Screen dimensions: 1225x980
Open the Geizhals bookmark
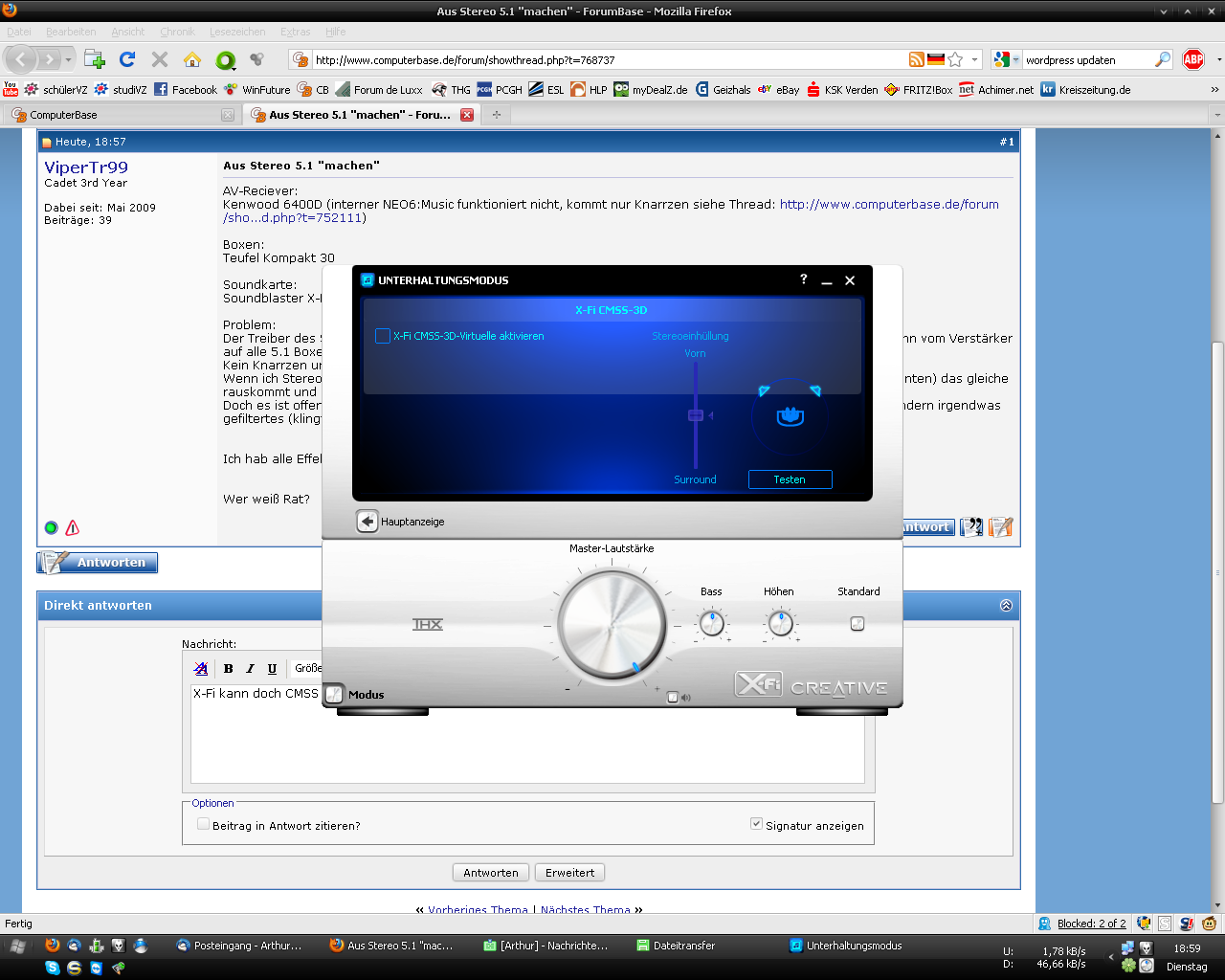coord(723,90)
